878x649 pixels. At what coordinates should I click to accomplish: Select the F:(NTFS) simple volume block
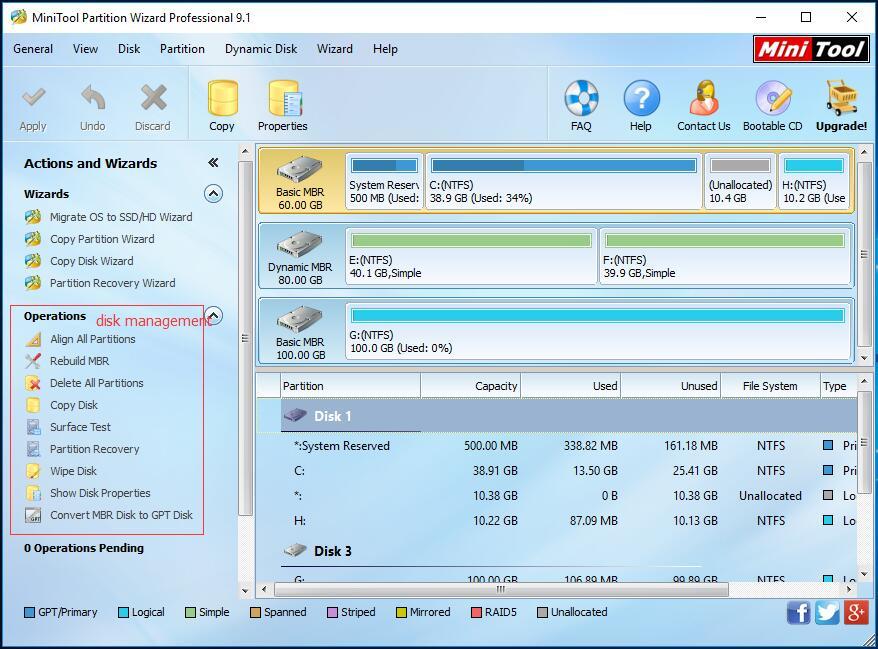(x=725, y=256)
